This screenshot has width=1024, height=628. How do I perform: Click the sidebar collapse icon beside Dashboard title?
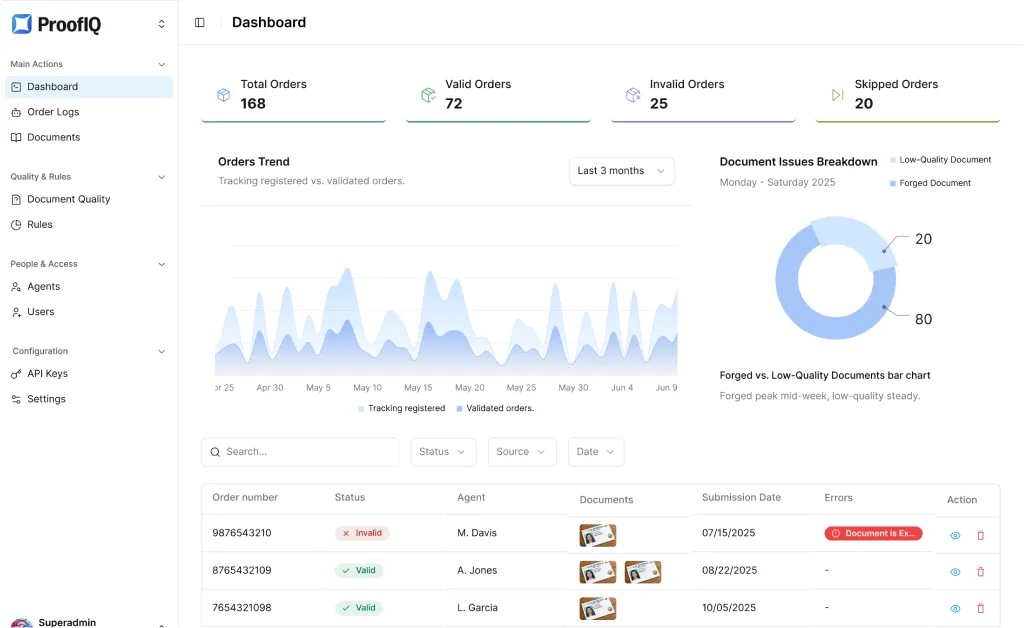coord(199,22)
